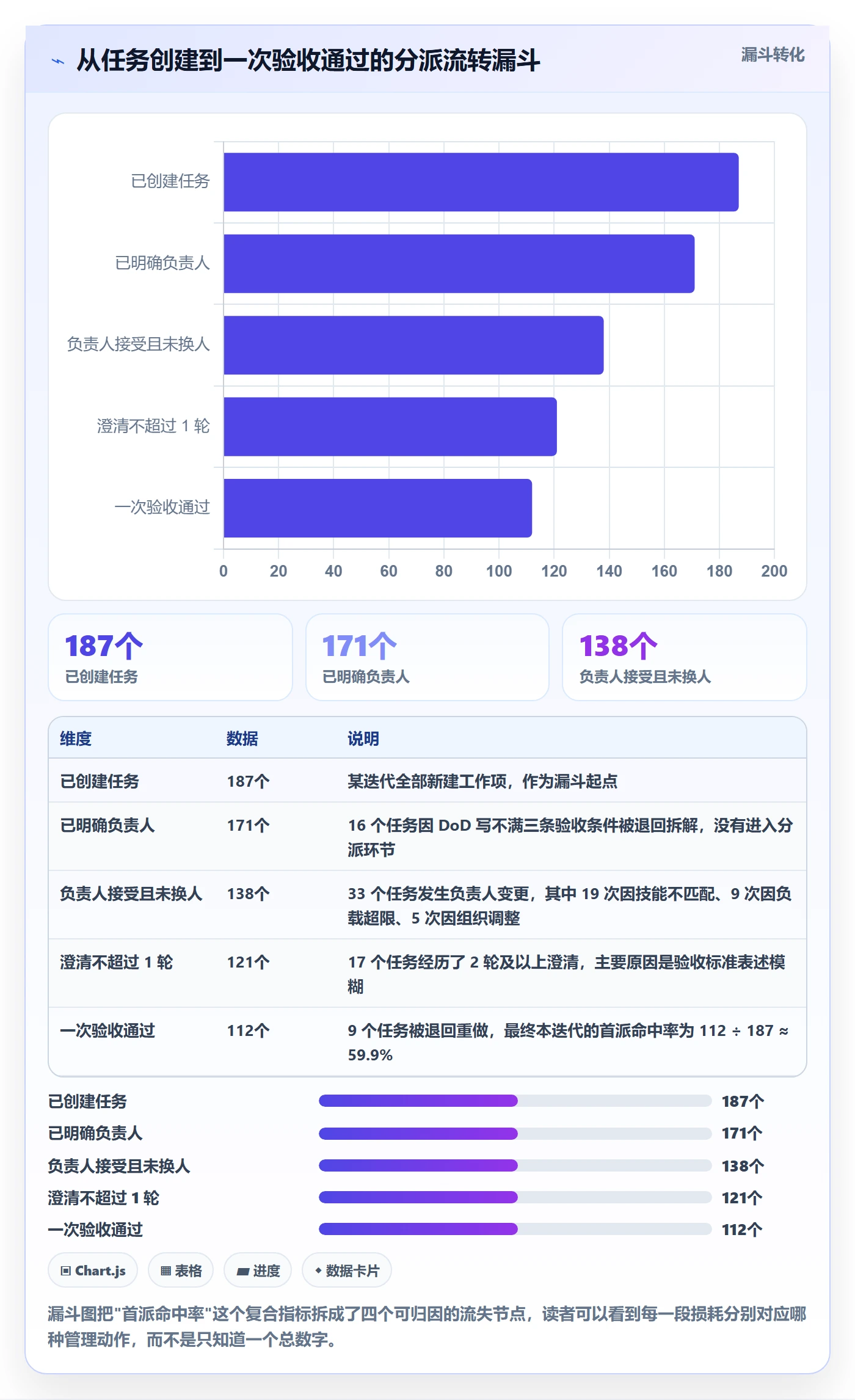Viewport: 855px width, 1400px height.
Task: Select the Chart.js chip
Action: coord(93,1271)
